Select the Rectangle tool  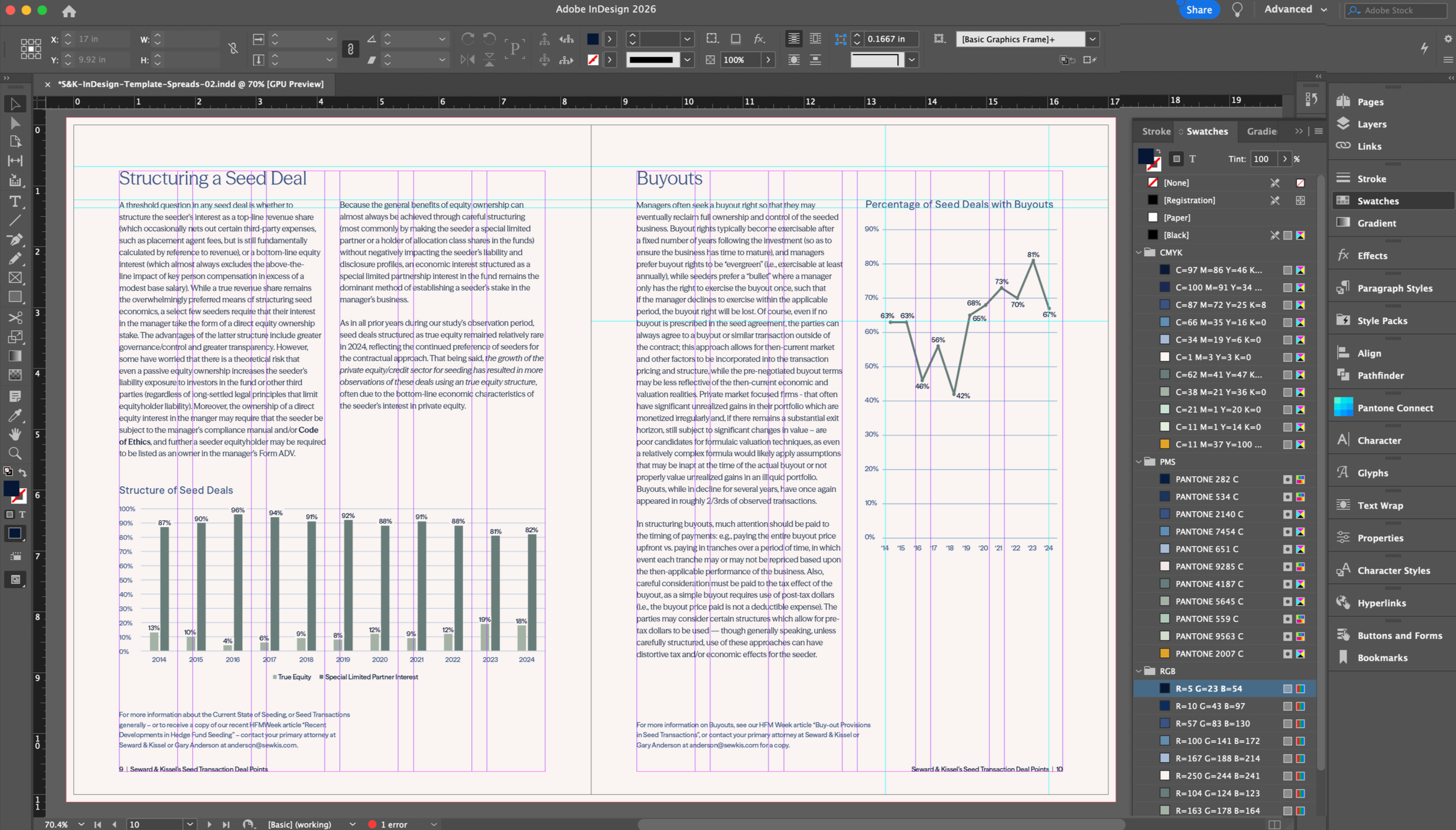15,297
